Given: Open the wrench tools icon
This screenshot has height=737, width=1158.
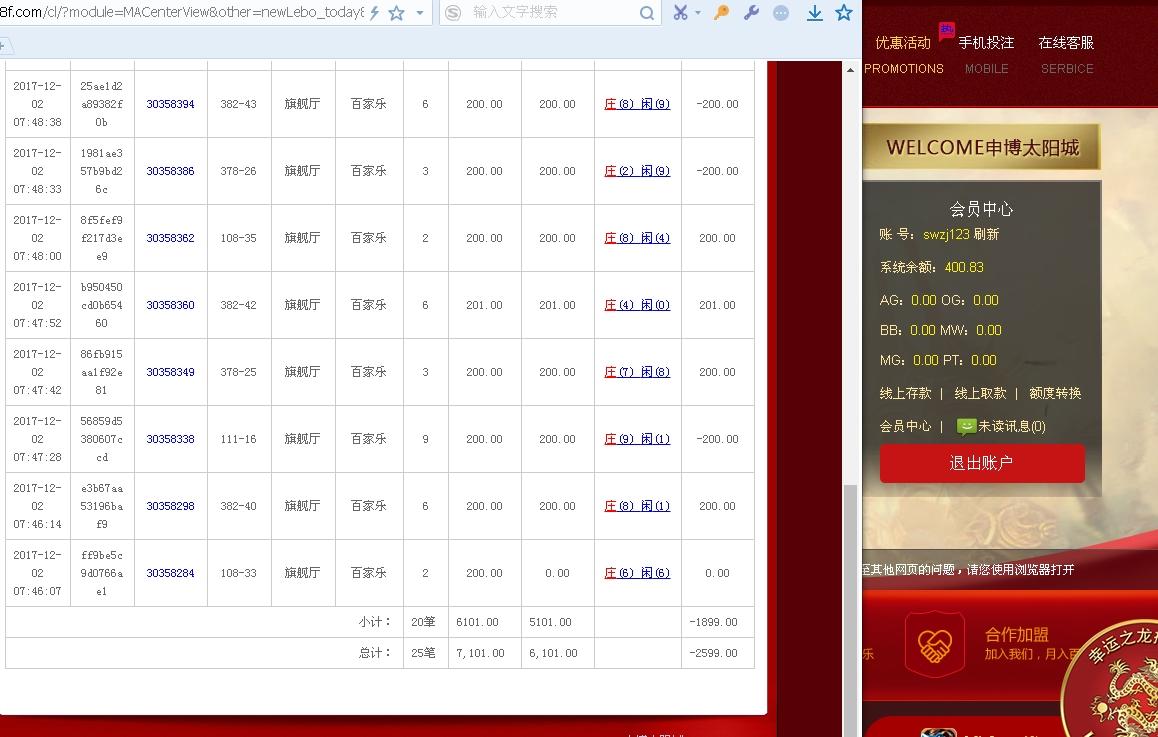Looking at the screenshot, I should pos(752,13).
